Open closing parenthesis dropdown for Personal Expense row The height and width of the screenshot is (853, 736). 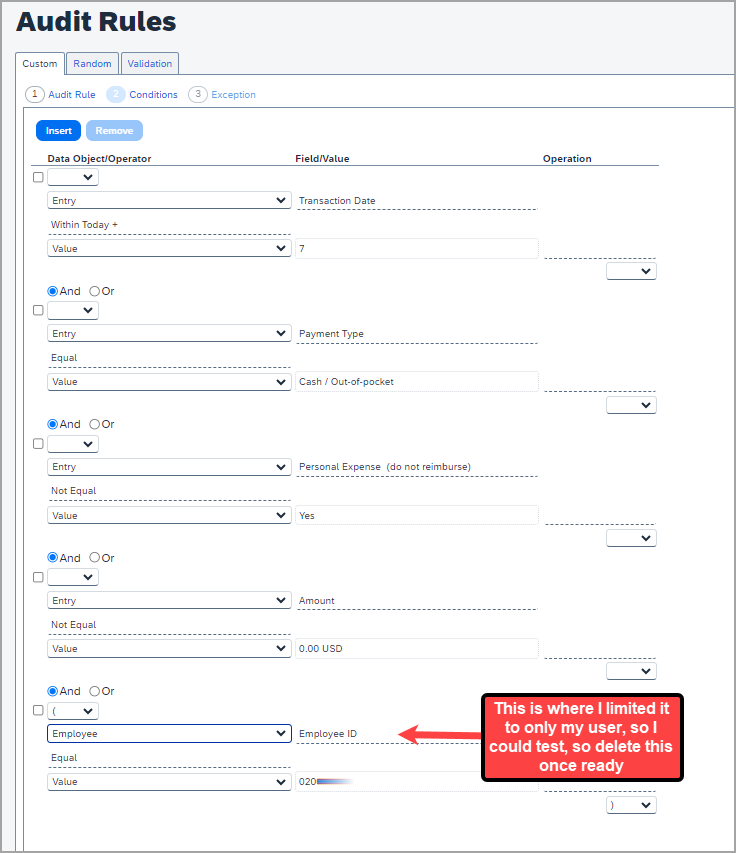click(x=631, y=538)
